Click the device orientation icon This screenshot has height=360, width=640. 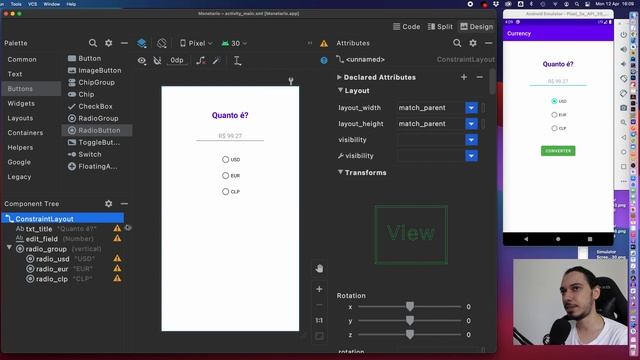[162, 43]
